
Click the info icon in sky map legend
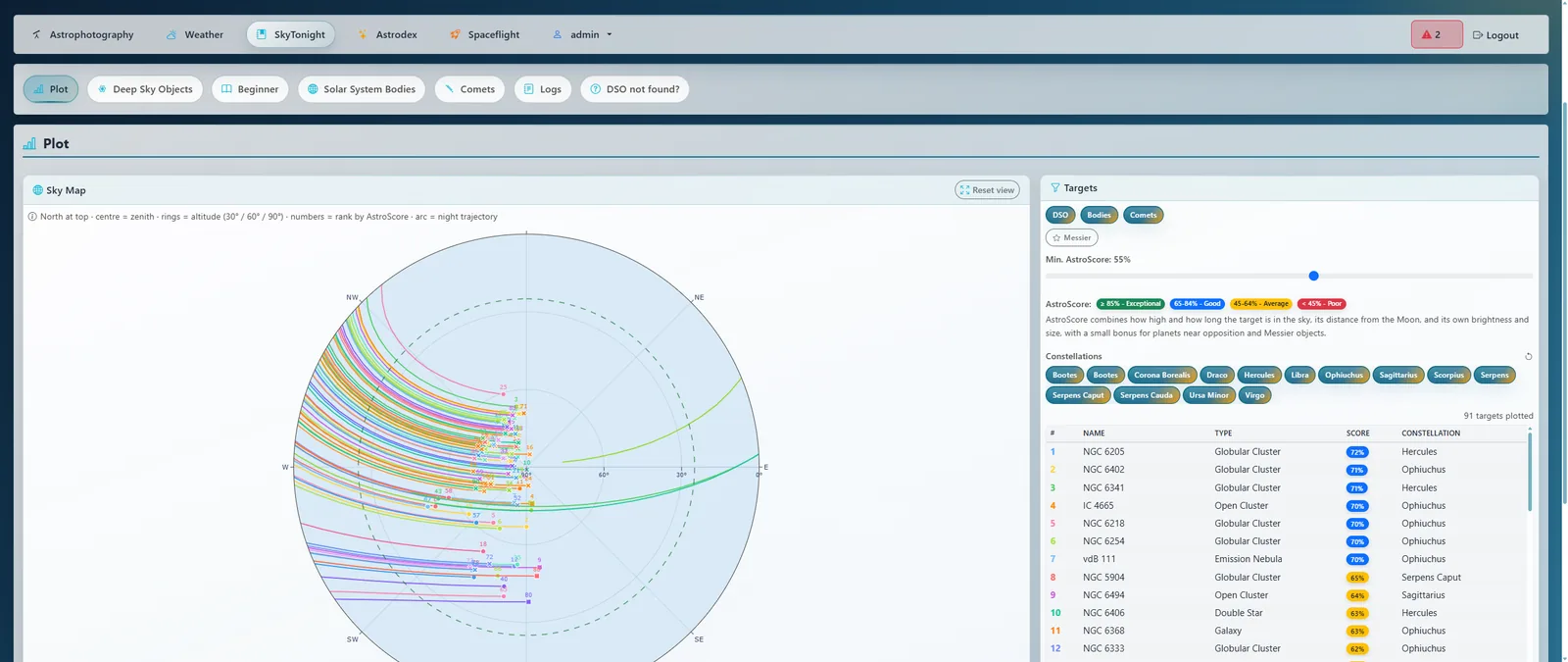[32, 217]
